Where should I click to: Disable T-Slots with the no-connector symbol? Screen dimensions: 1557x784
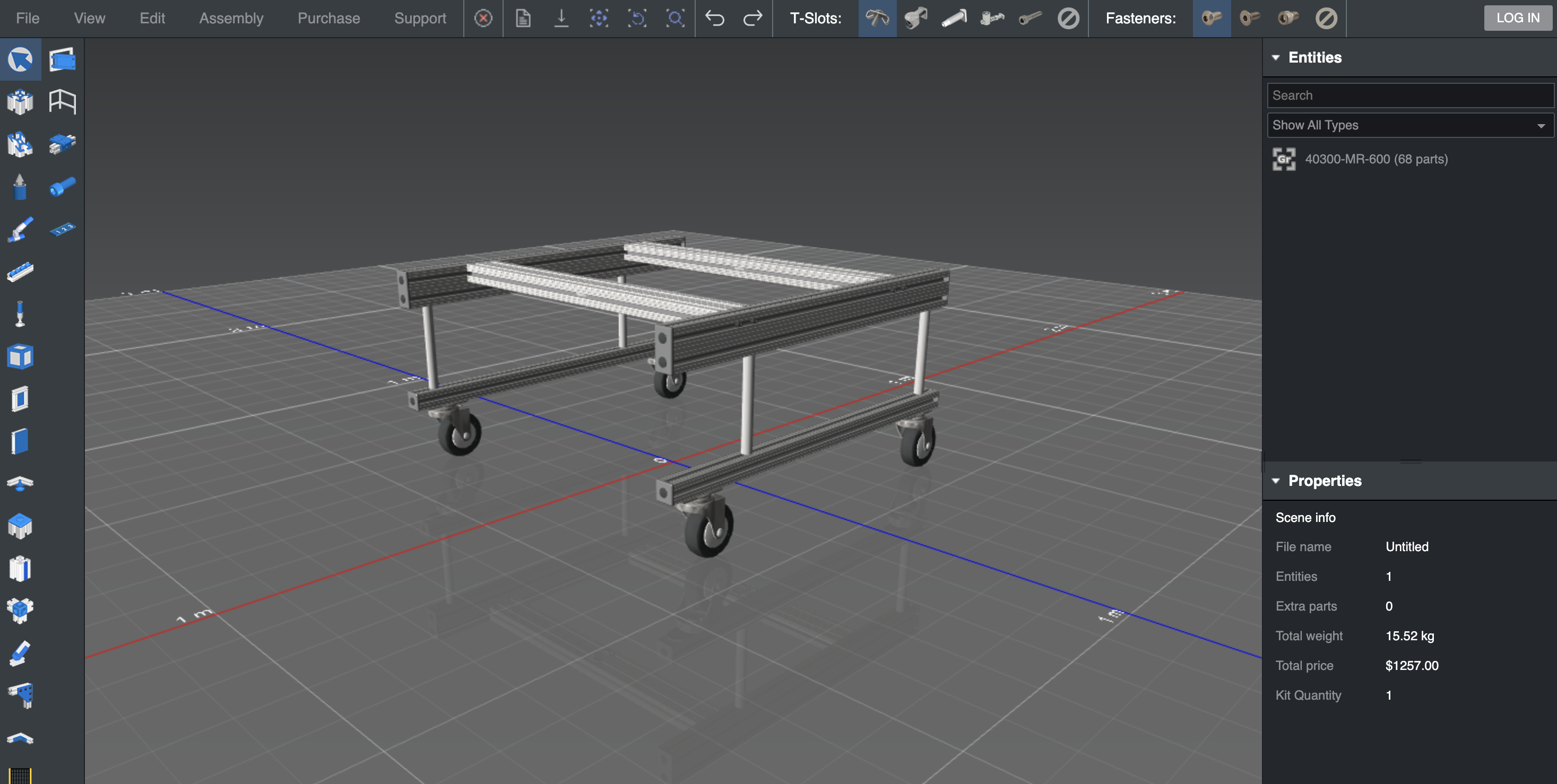point(1069,18)
